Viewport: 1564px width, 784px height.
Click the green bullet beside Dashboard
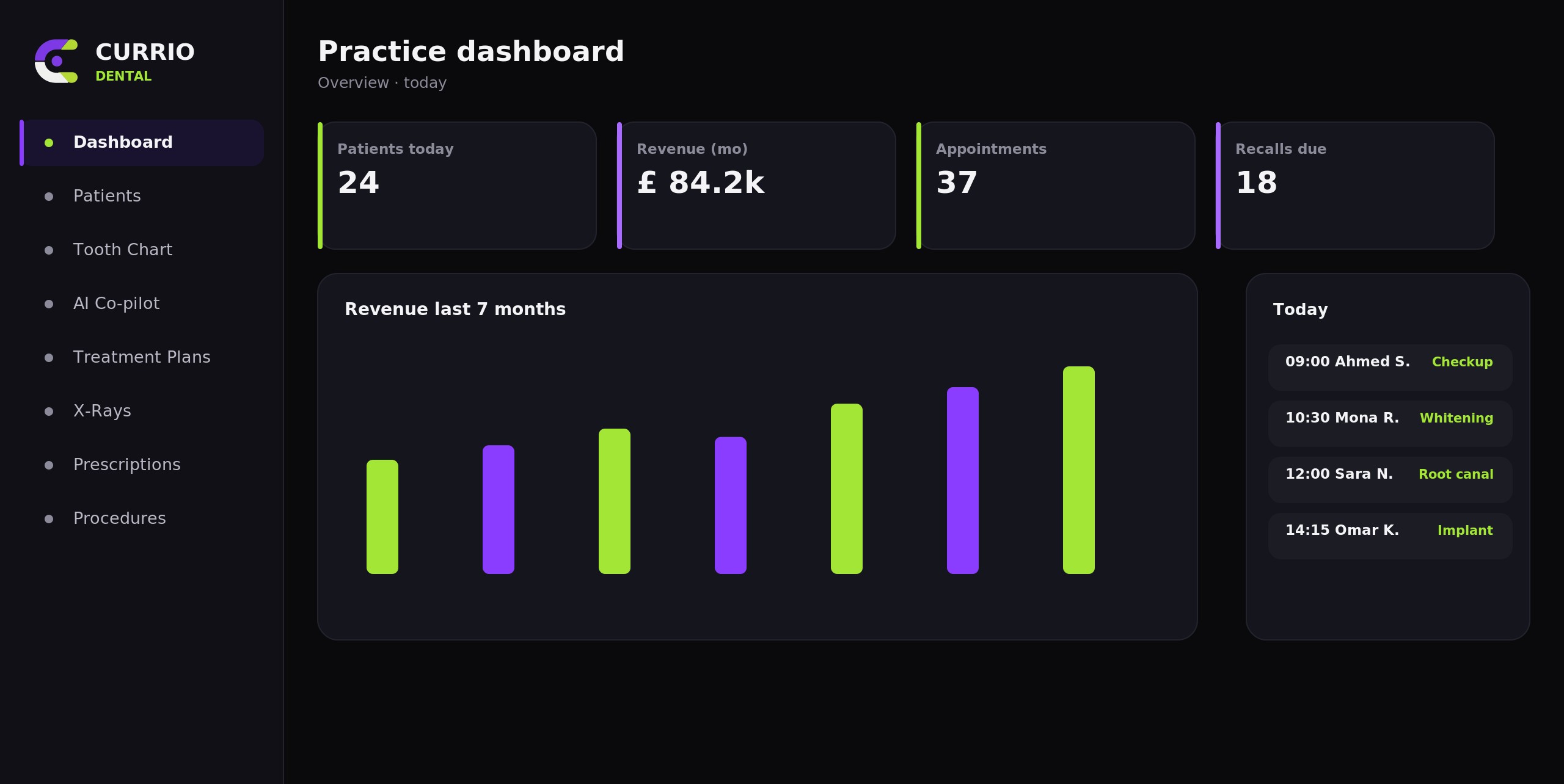(x=49, y=143)
